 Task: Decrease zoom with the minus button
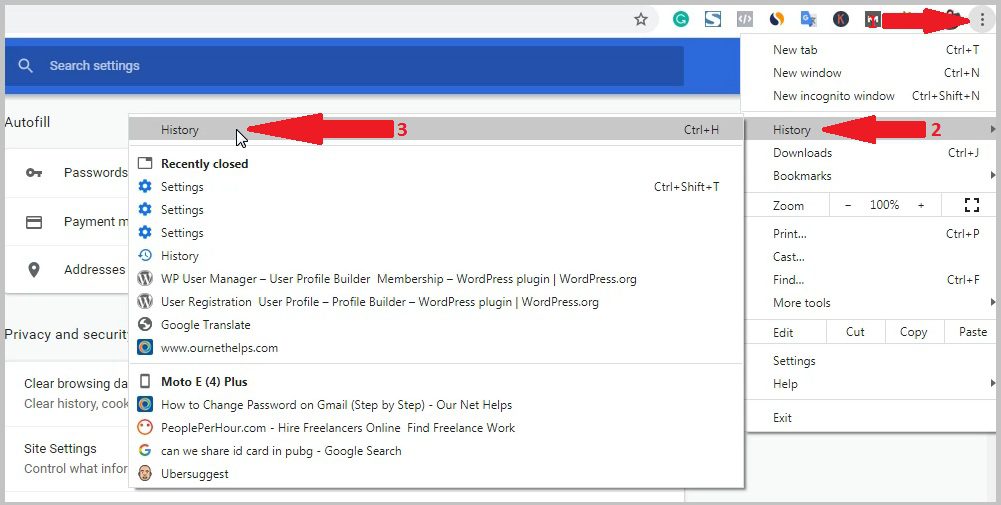click(848, 205)
